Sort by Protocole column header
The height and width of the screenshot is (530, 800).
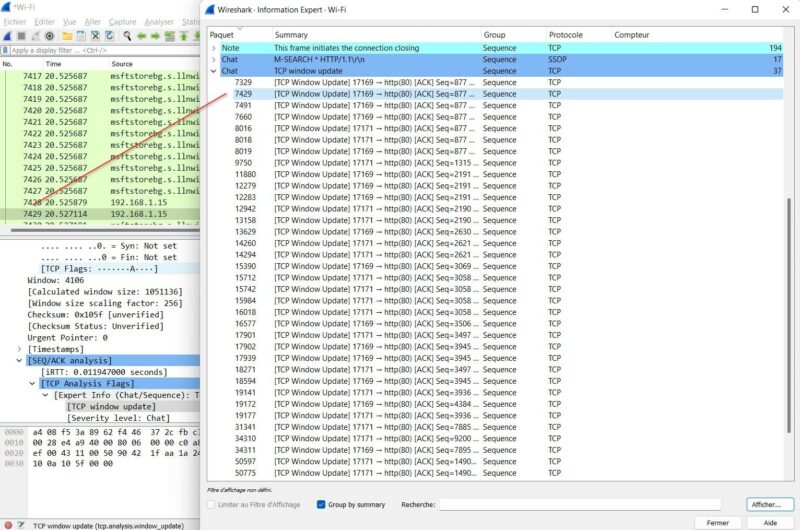click(x=579, y=35)
